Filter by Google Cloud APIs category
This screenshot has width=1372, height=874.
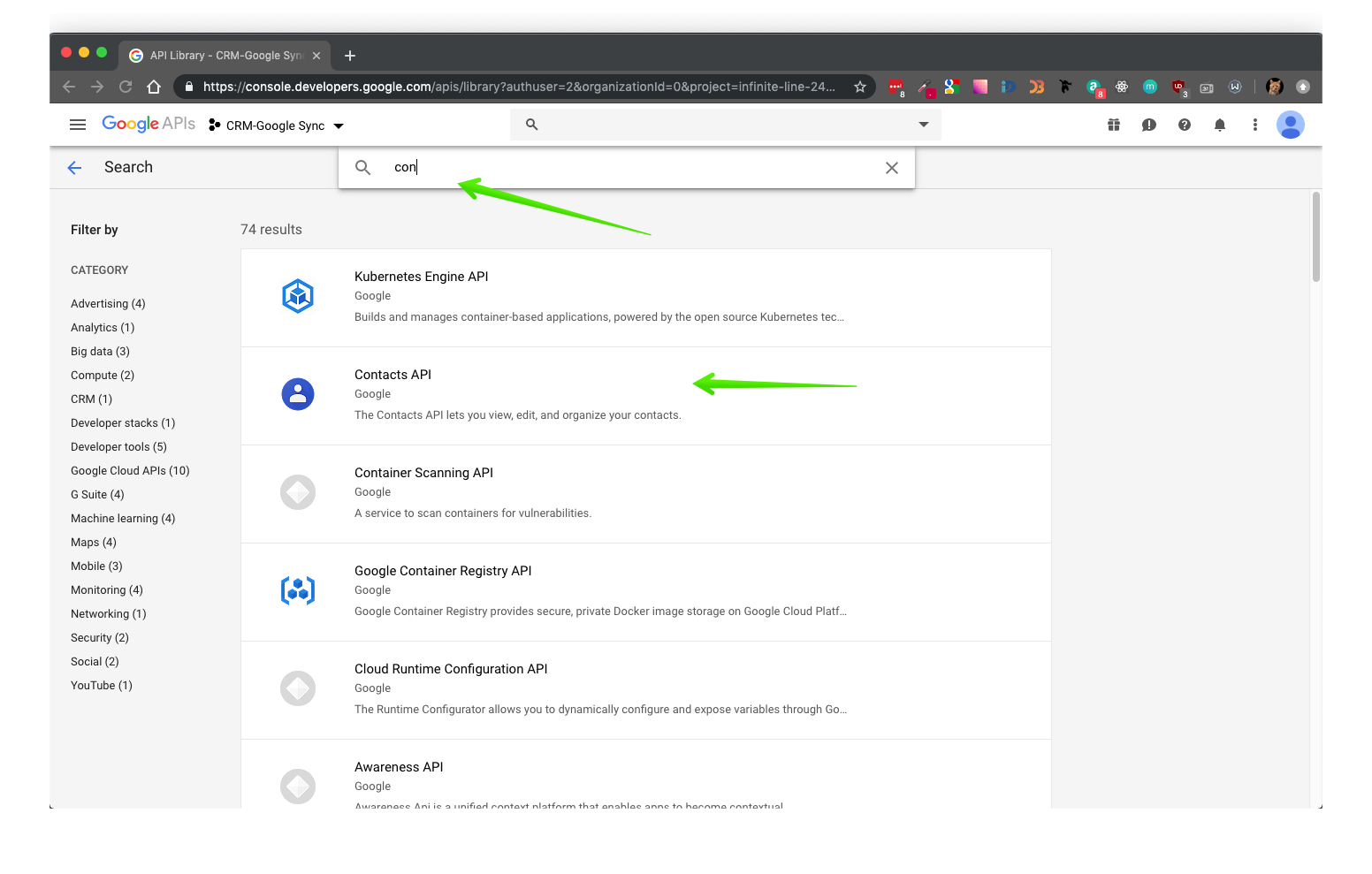click(130, 471)
